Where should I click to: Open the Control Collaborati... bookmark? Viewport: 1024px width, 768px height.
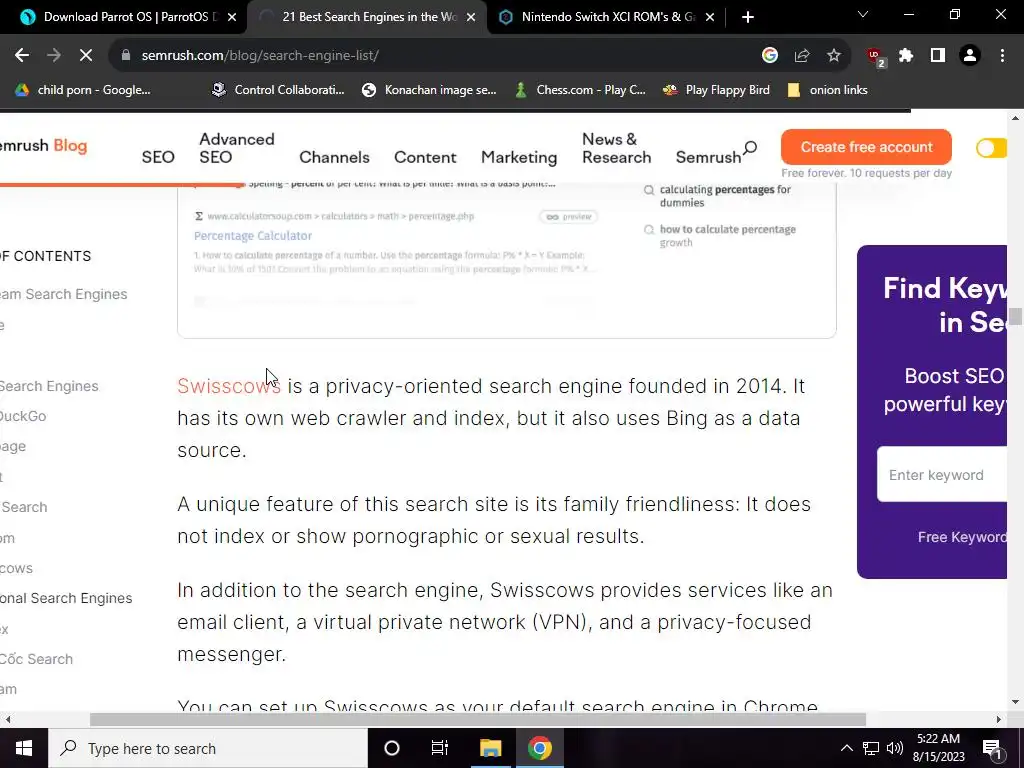pos(278,90)
